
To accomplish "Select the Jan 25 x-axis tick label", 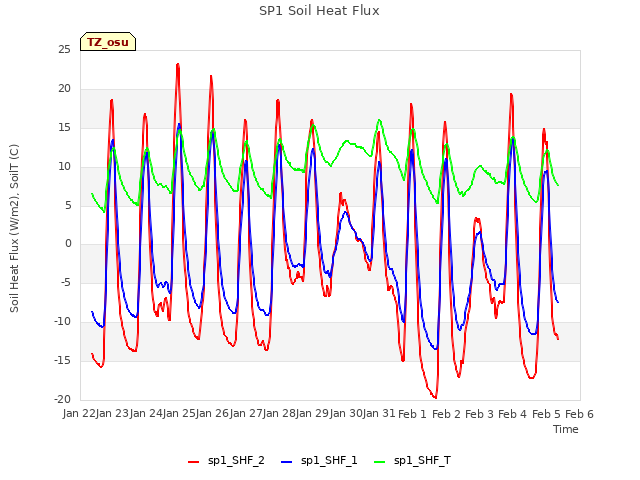I will pyautogui.click(x=179, y=414).
